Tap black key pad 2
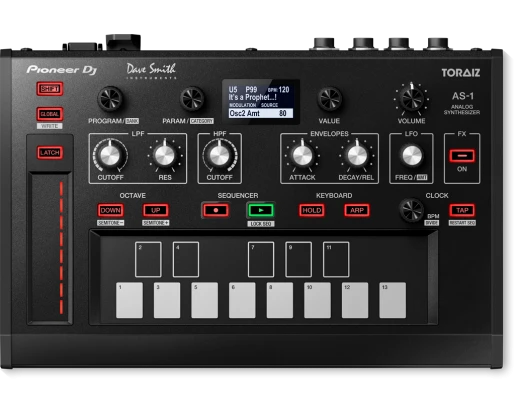Image resolution: width=515 pixels, height=415 pixels. coord(148,259)
